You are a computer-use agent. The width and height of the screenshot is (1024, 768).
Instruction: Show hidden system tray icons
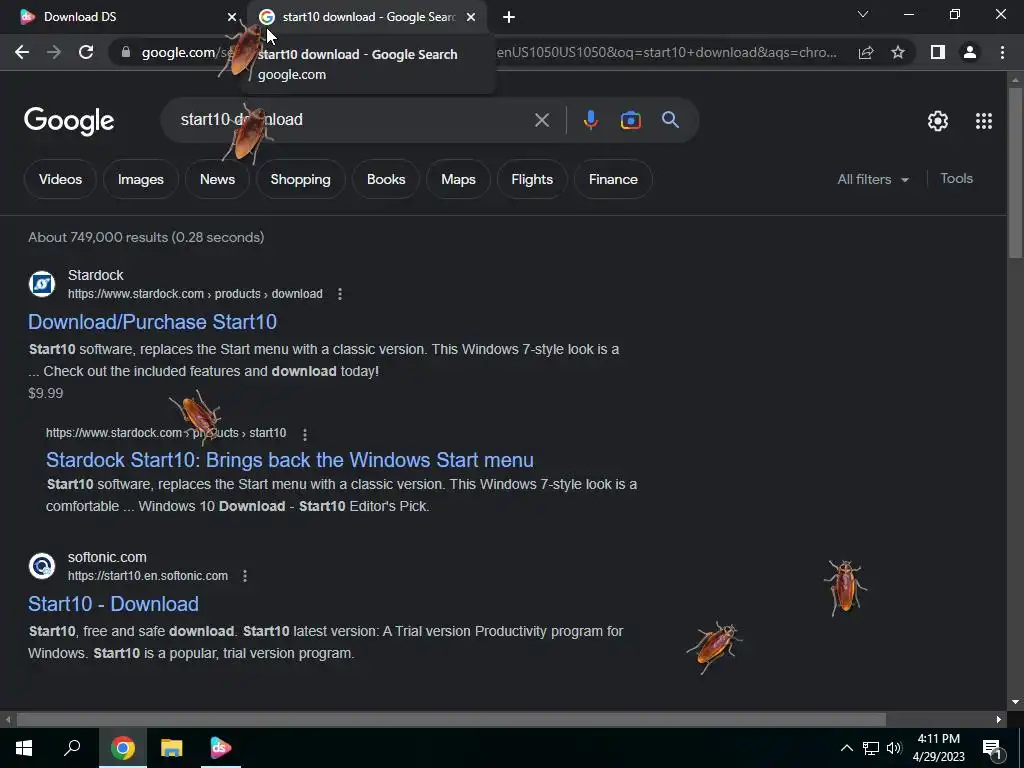(x=846, y=748)
